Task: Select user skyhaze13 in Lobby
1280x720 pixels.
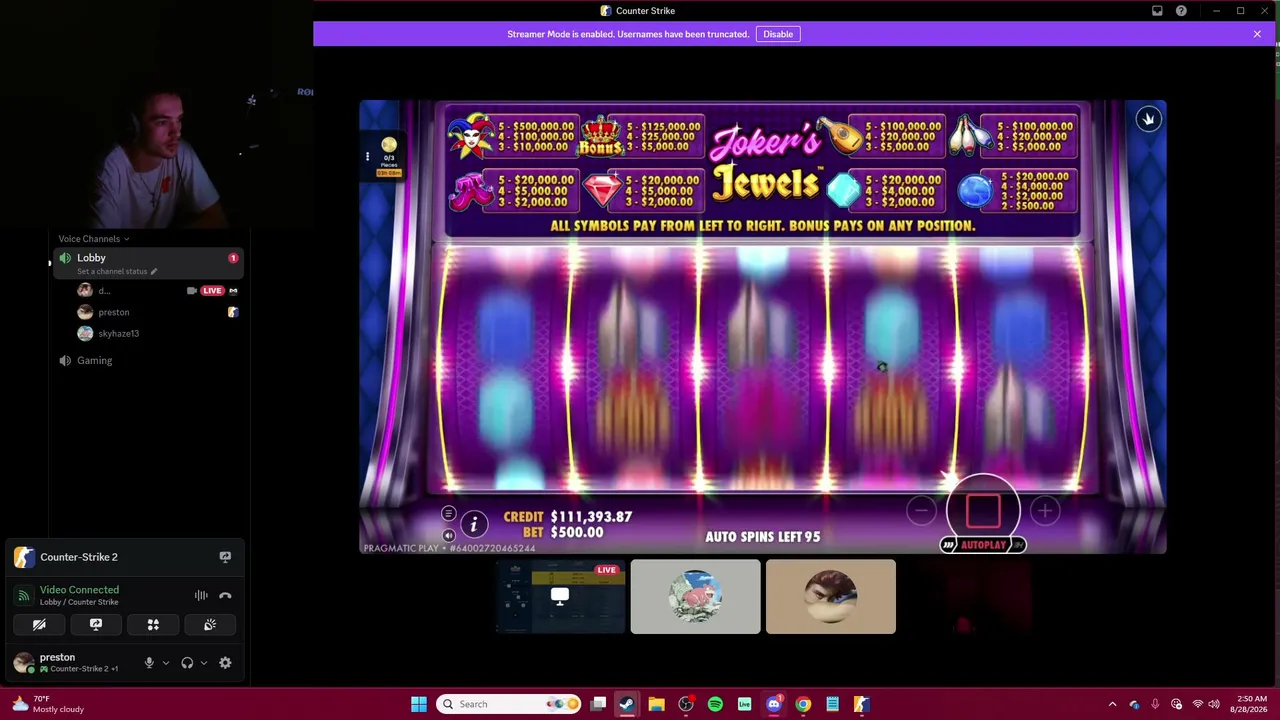Action: [118, 333]
